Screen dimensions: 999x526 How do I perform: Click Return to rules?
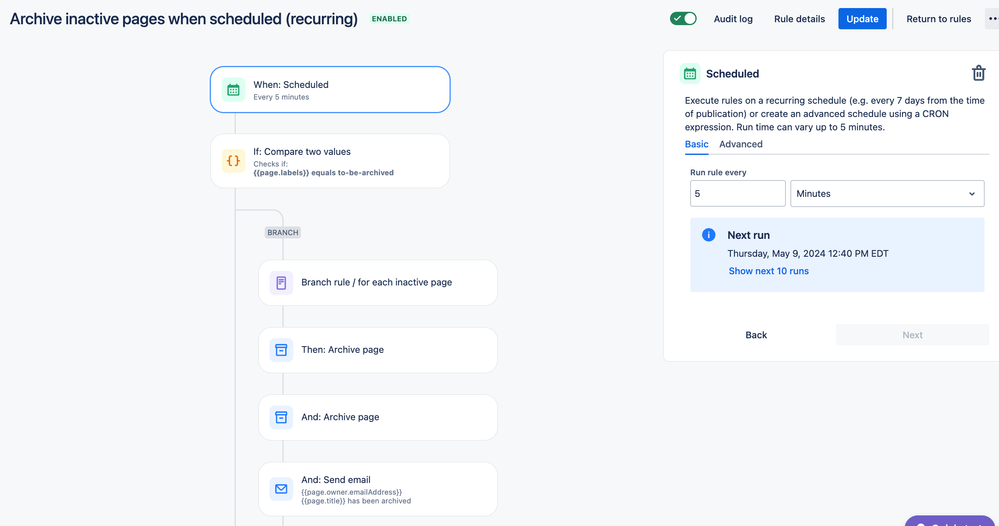938,19
